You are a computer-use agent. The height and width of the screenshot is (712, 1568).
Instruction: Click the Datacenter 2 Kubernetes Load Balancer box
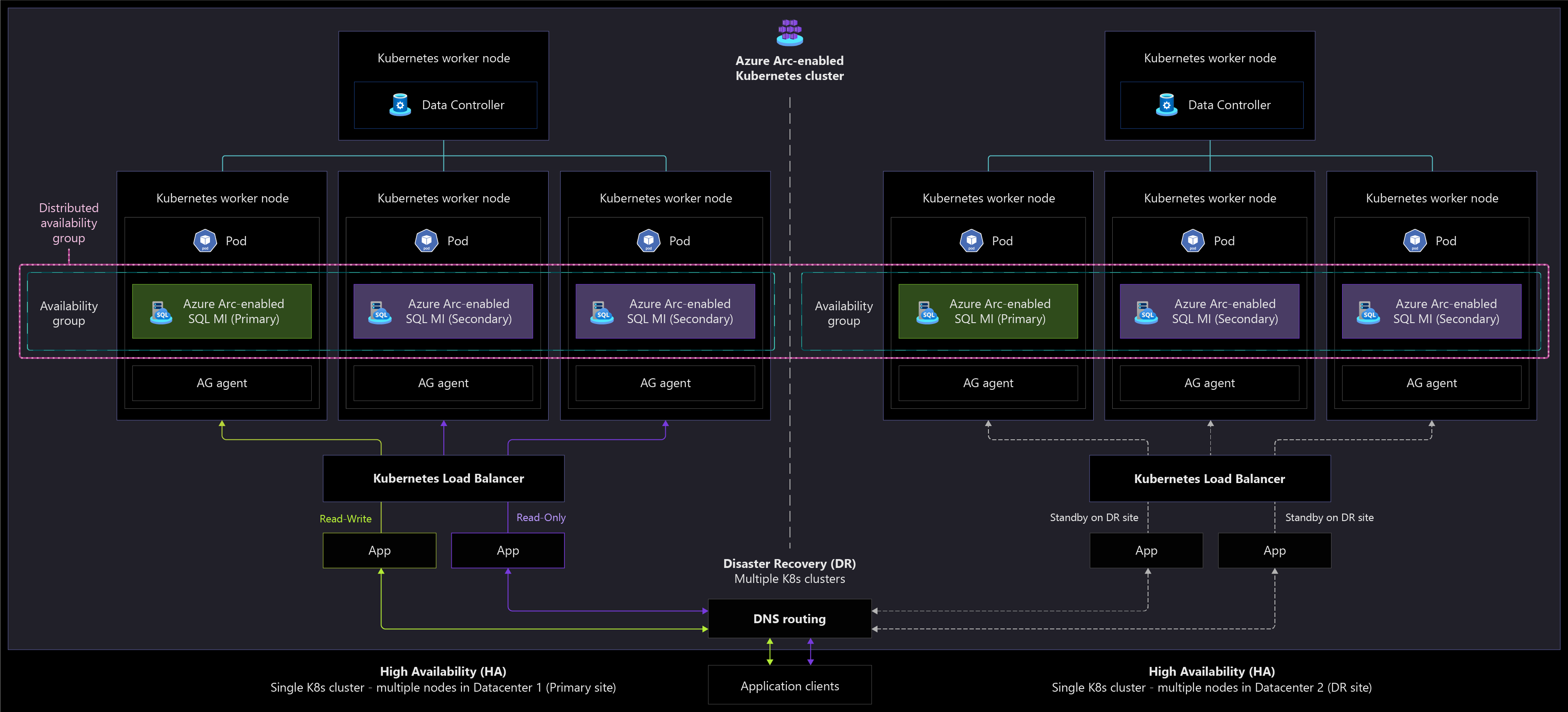pos(1210,478)
